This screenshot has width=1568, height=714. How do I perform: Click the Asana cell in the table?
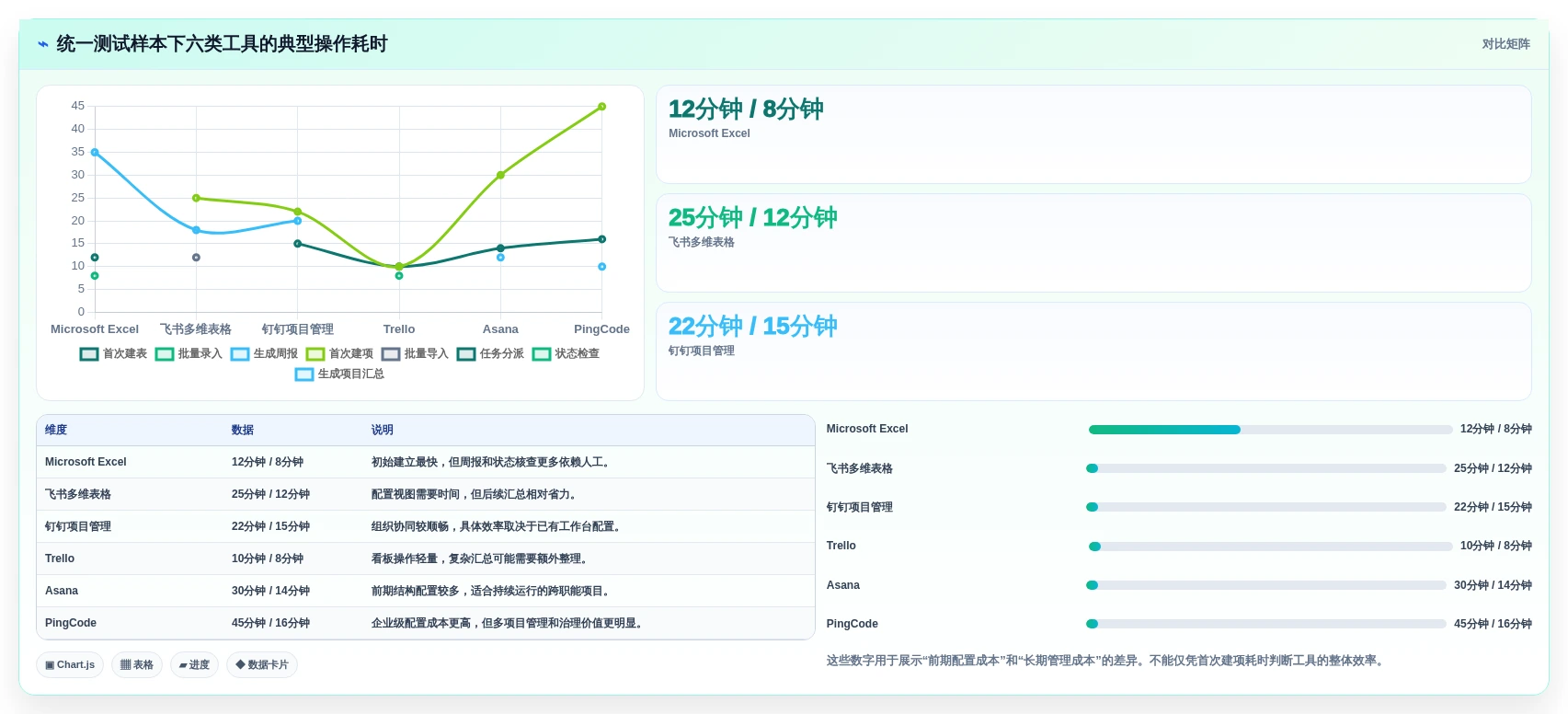130,591
